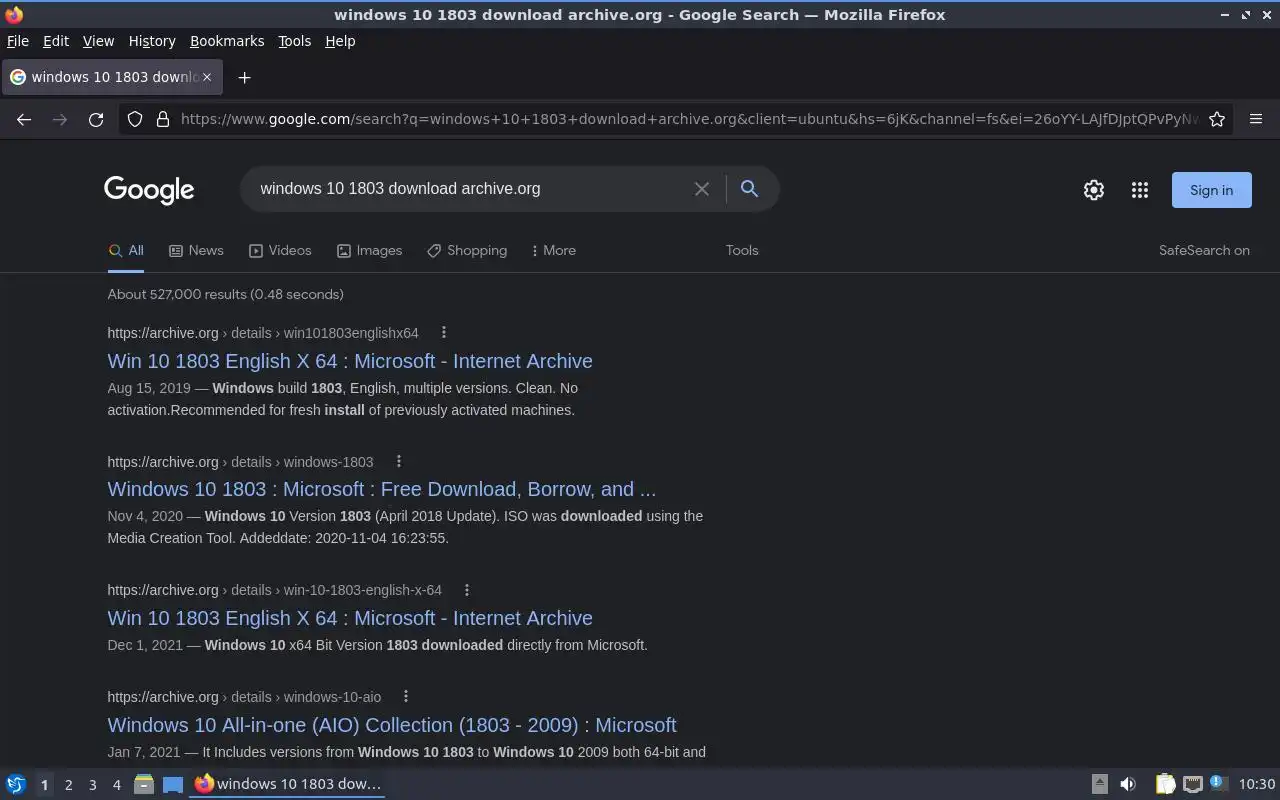Screen dimensions: 1280x800
Task: Open the Firefox hamburger application menu
Action: (x=1256, y=119)
